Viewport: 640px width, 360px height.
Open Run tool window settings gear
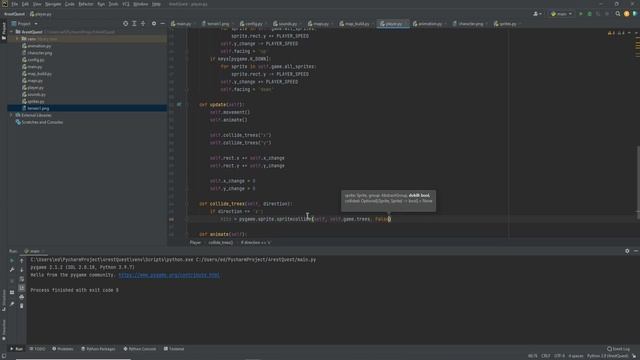[627, 251]
